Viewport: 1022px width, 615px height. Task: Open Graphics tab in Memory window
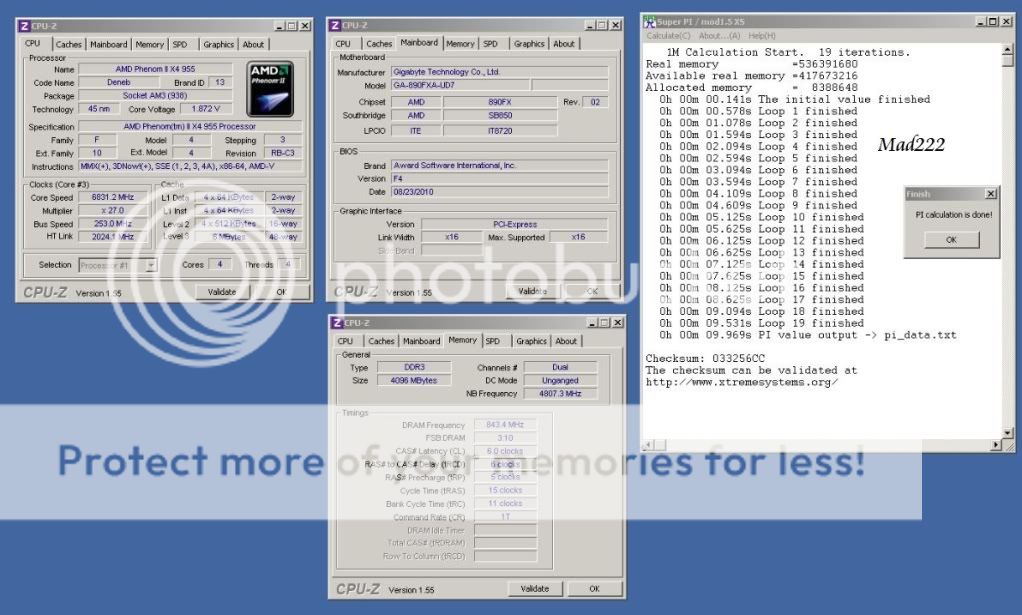tap(531, 341)
